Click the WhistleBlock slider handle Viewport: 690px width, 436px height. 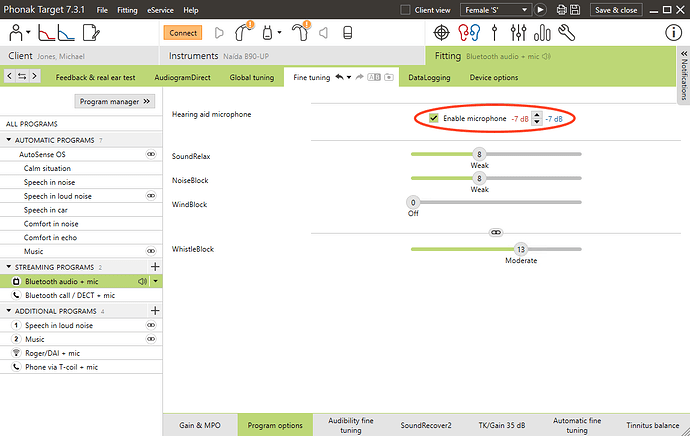[521, 249]
